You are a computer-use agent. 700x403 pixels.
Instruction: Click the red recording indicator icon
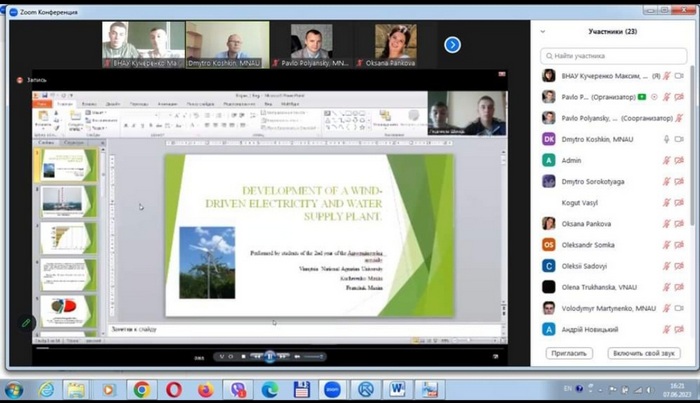tap(20, 80)
